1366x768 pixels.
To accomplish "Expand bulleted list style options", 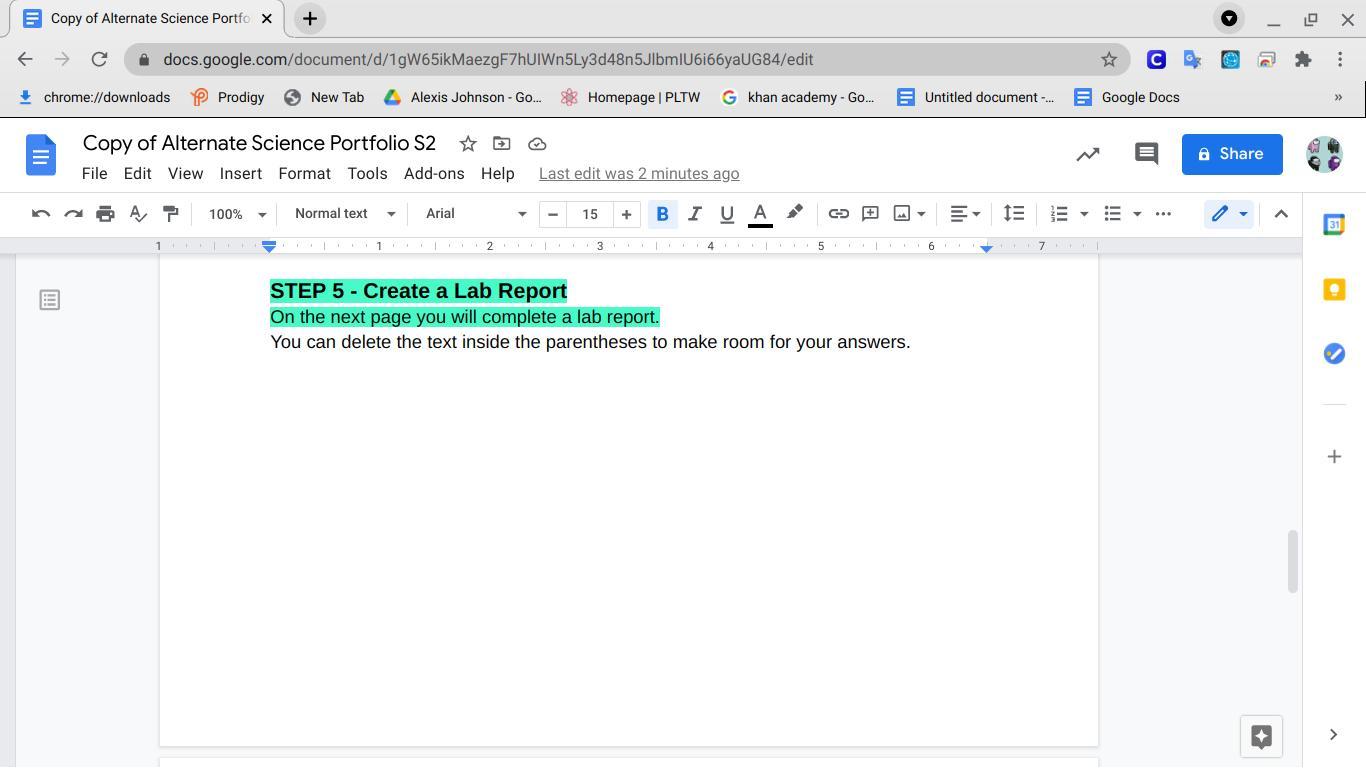I will click(1137, 213).
